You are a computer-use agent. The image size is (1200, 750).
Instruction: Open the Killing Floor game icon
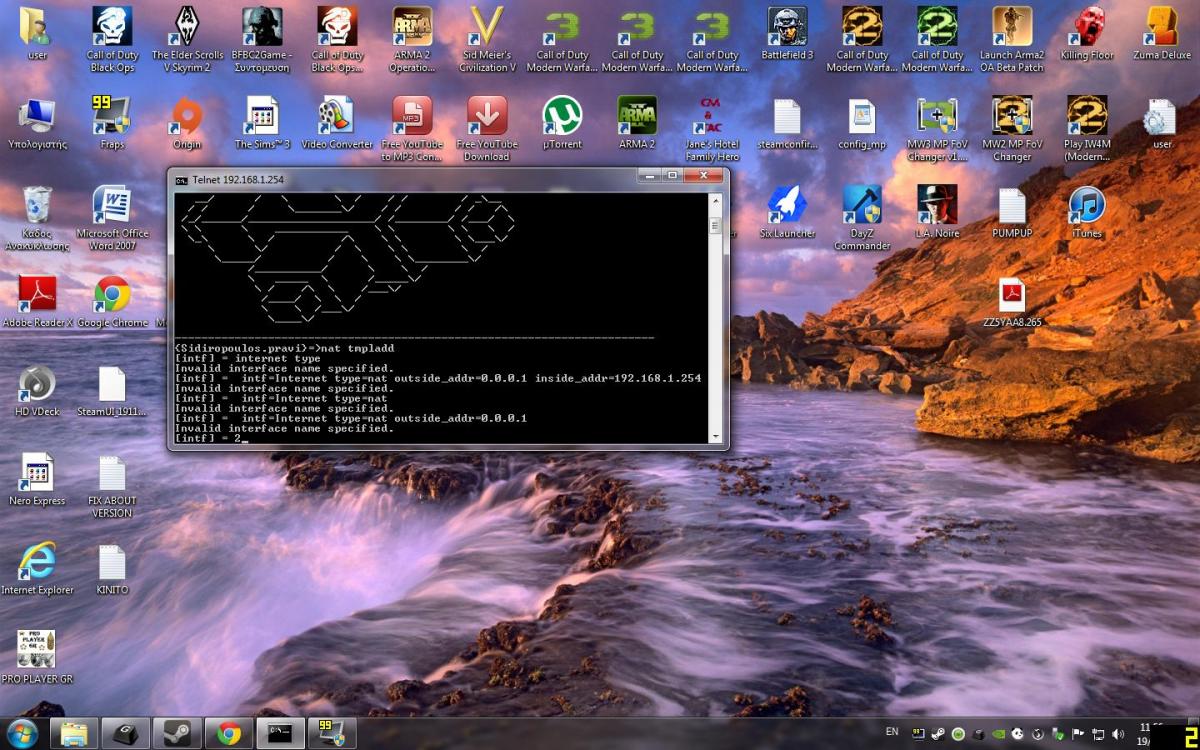tap(1087, 33)
